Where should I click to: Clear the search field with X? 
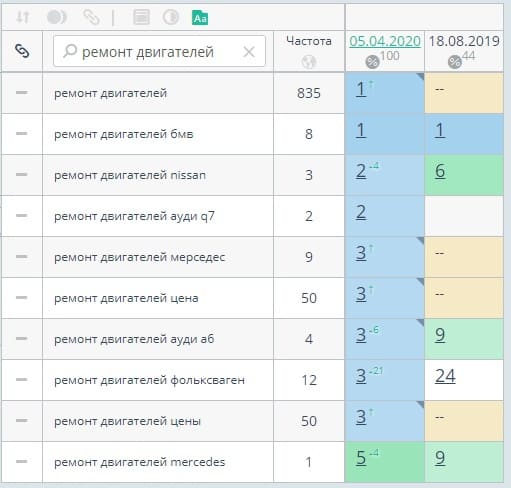coord(249,52)
